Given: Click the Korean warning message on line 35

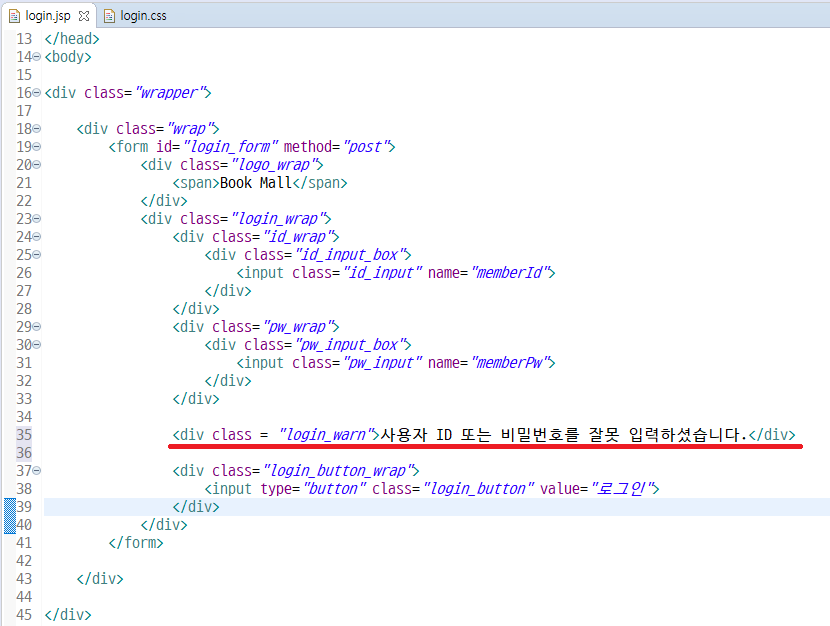Looking at the screenshot, I should tap(564, 435).
